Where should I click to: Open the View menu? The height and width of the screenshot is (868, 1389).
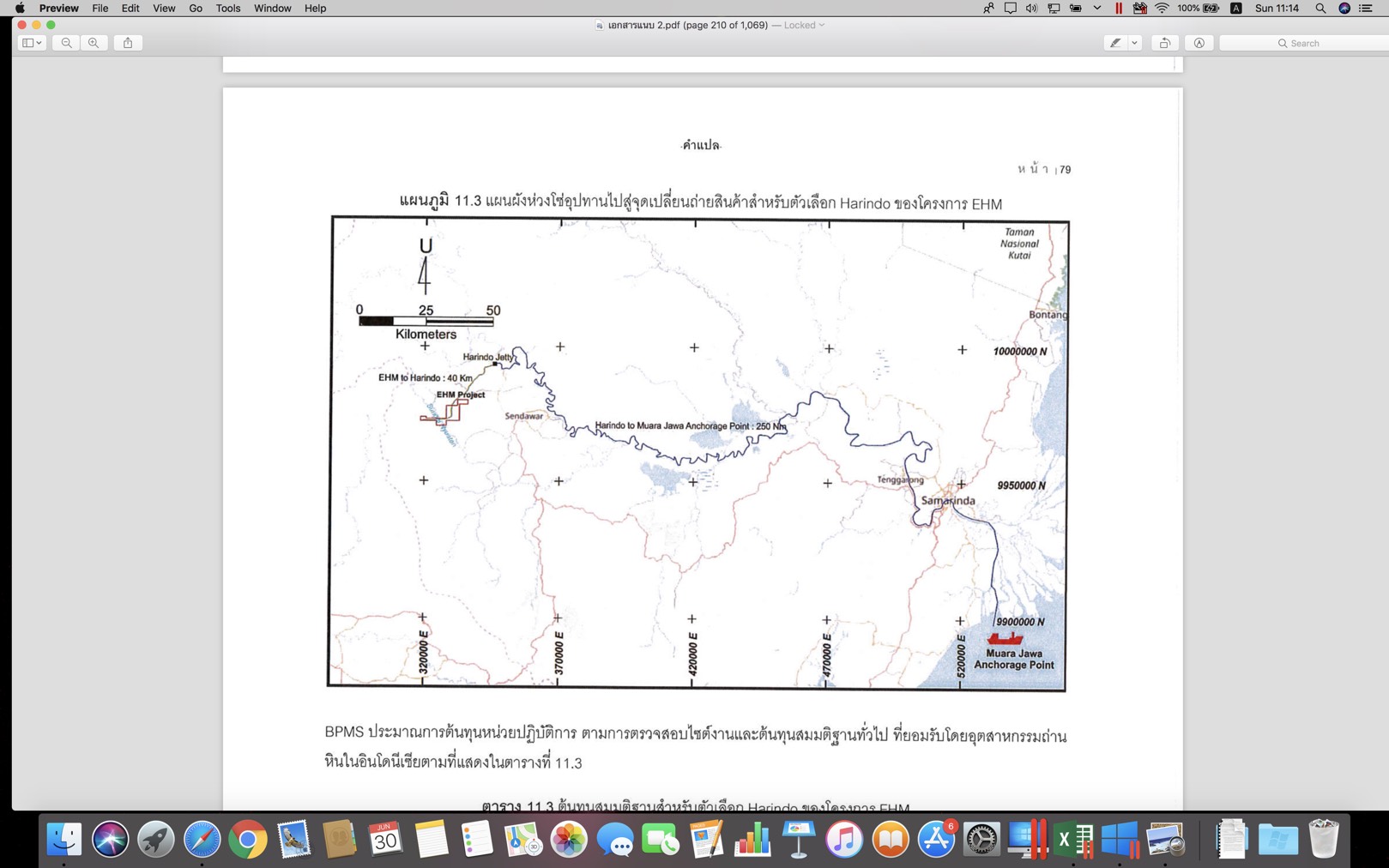pyautogui.click(x=163, y=8)
